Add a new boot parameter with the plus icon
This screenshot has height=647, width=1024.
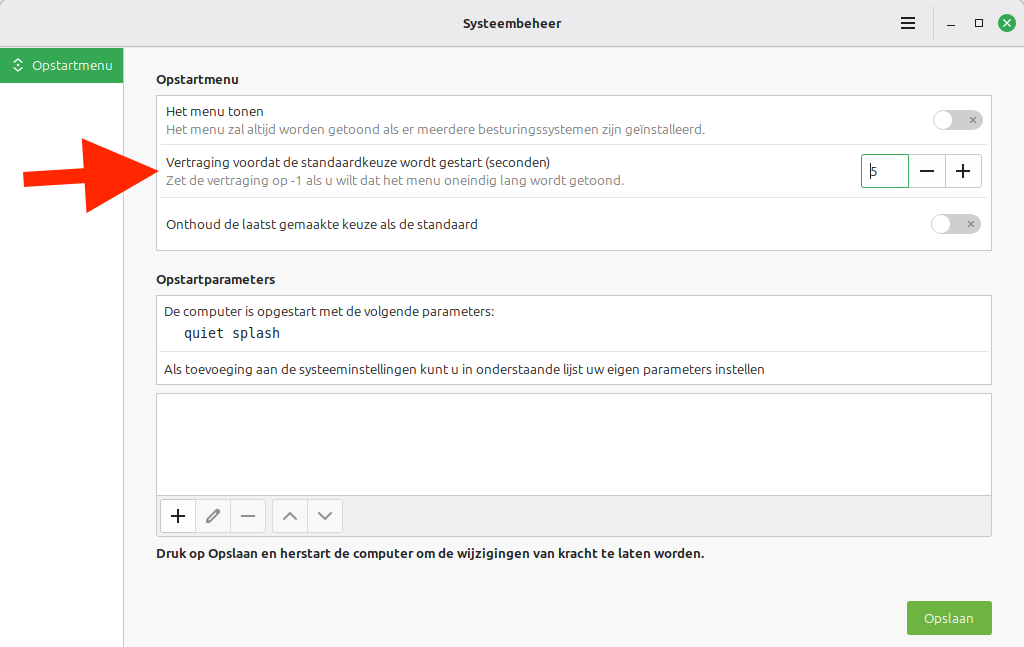pyautogui.click(x=178, y=516)
